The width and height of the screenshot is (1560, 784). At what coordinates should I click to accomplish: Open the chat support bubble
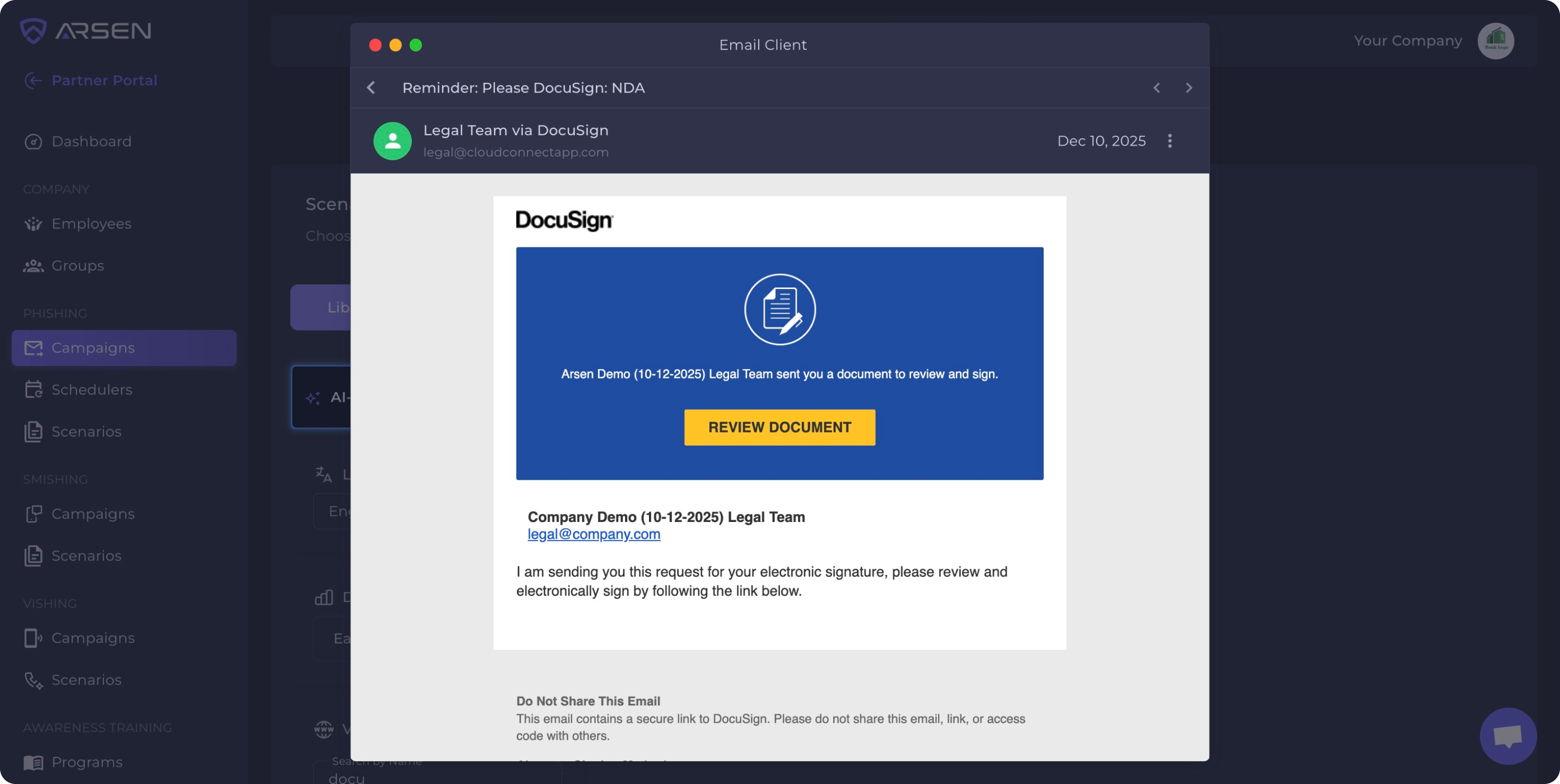coord(1507,736)
